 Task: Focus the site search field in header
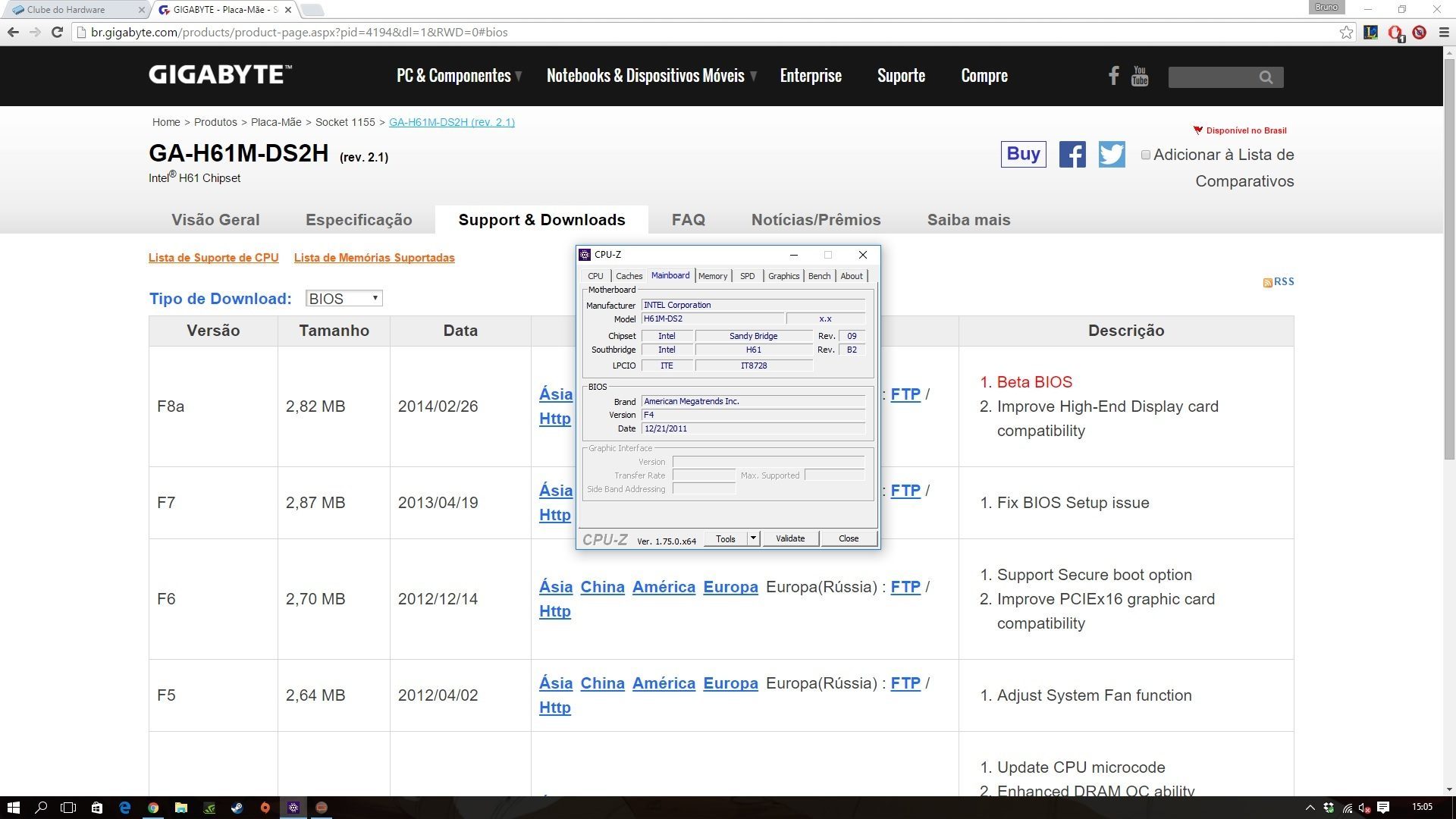1213,77
